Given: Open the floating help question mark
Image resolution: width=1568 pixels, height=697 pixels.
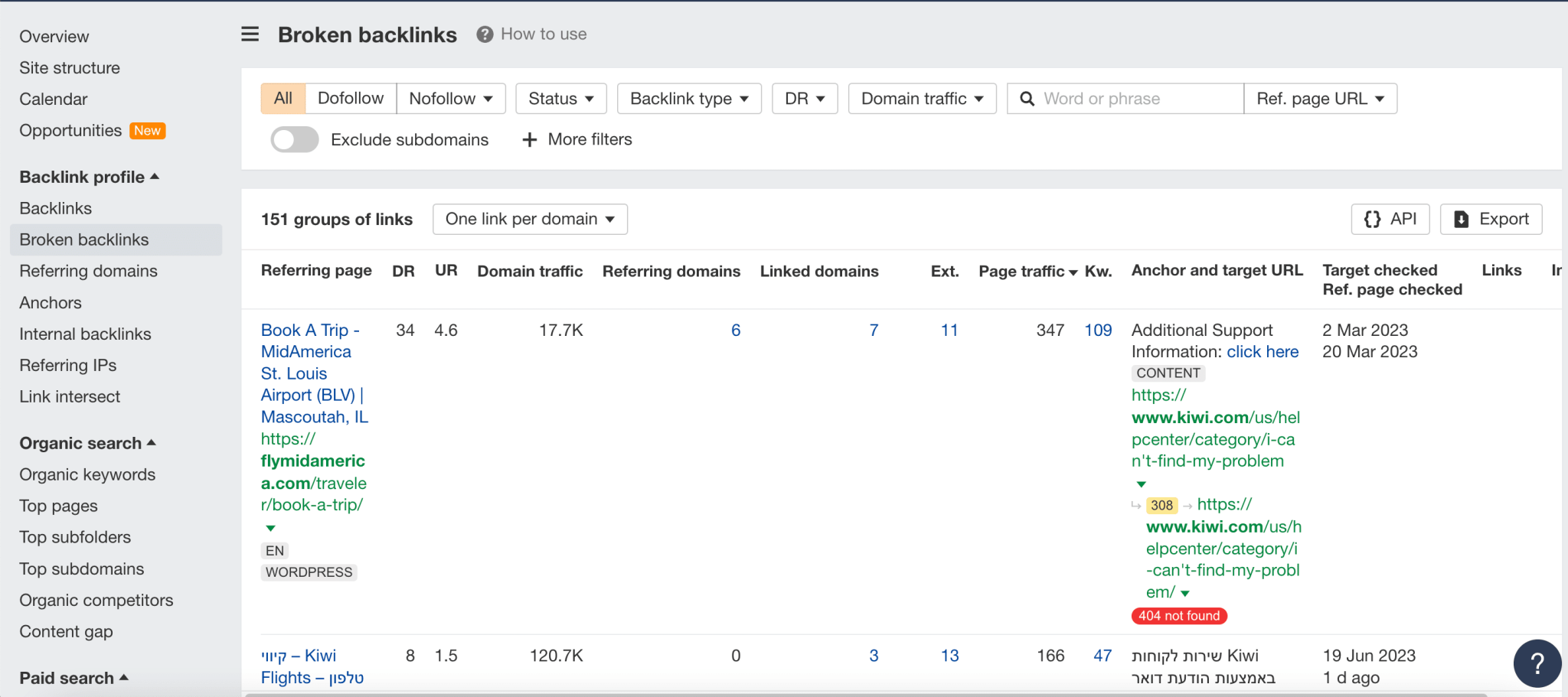Looking at the screenshot, I should [1537, 663].
